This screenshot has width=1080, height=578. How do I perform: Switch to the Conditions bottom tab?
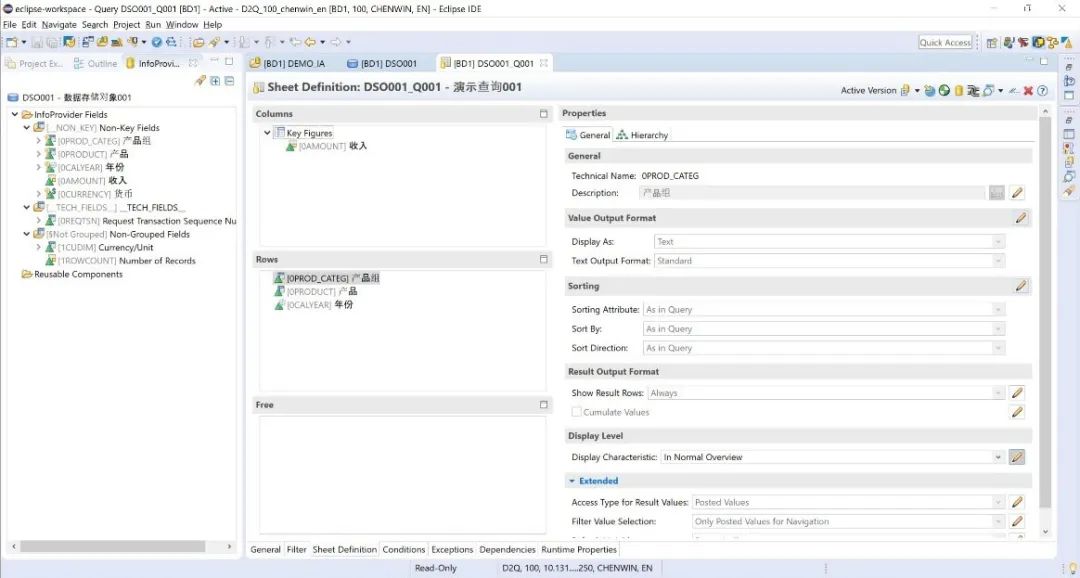tap(404, 549)
